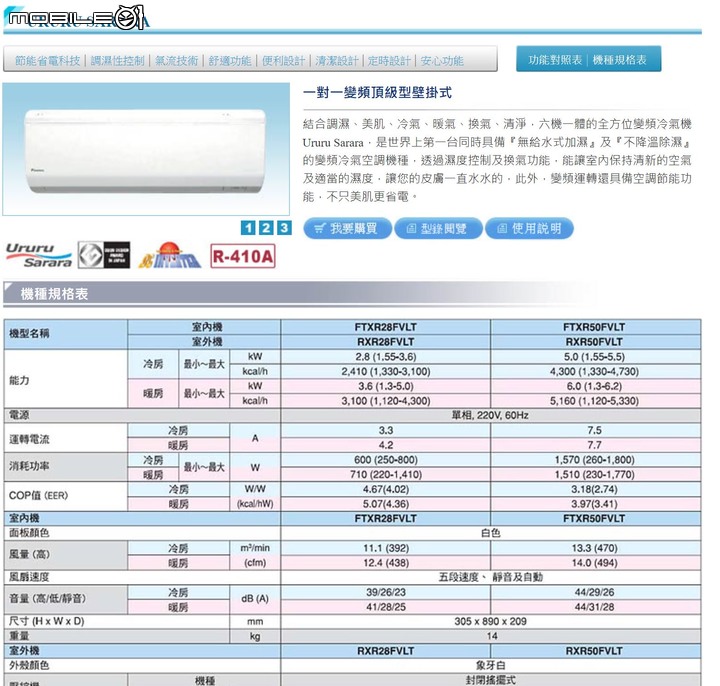Viewport: 720px width, 686px height.
Task: Click the cooling value 5.0 (1.55-5.5)
Action: click(x=594, y=357)
